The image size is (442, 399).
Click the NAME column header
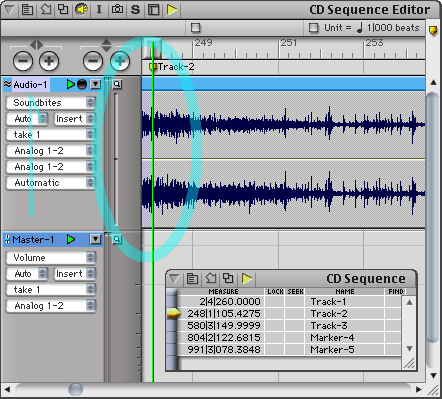[345, 292]
